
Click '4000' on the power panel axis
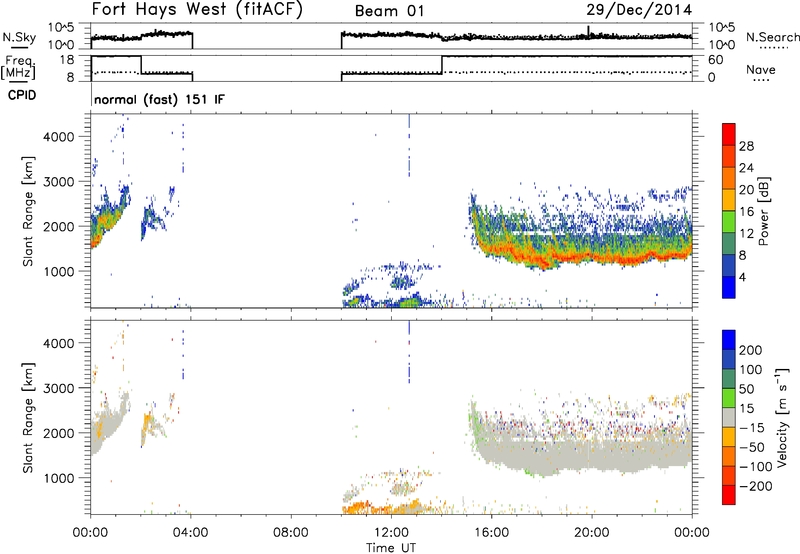(x=58, y=137)
